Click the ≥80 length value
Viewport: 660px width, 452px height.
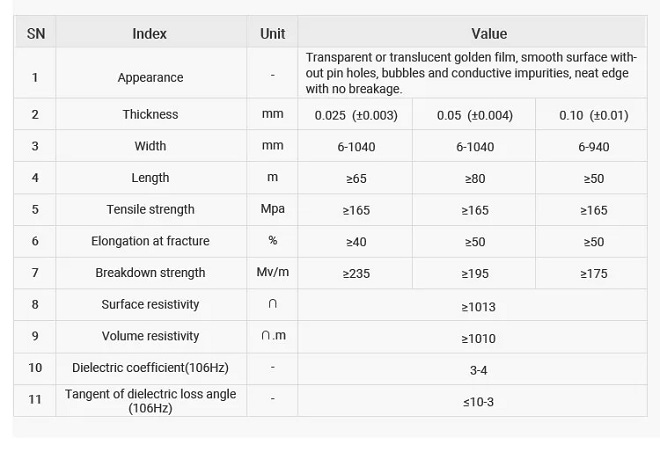(x=475, y=178)
